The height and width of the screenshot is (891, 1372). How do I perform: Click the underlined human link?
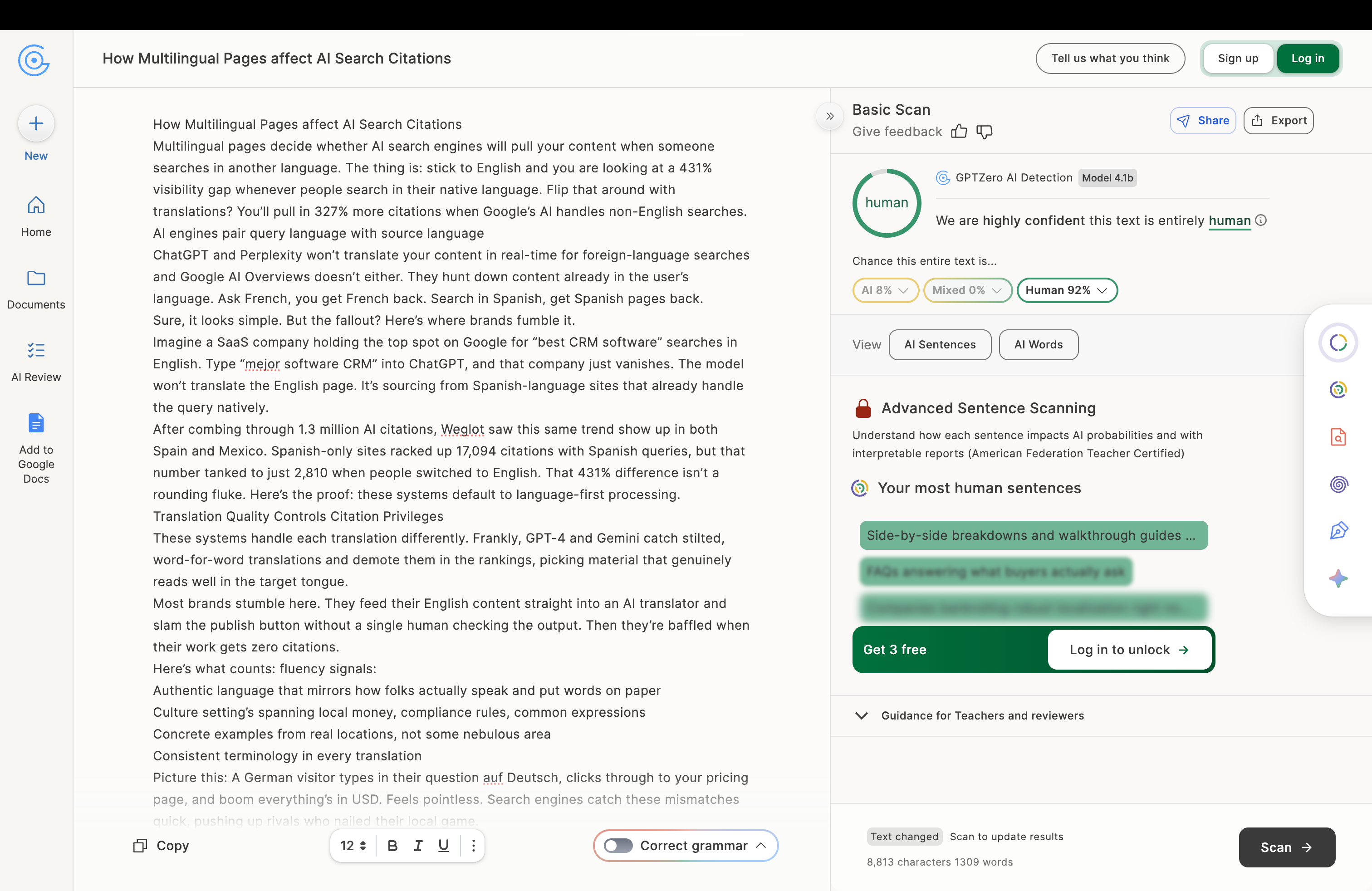coord(1229,221)
